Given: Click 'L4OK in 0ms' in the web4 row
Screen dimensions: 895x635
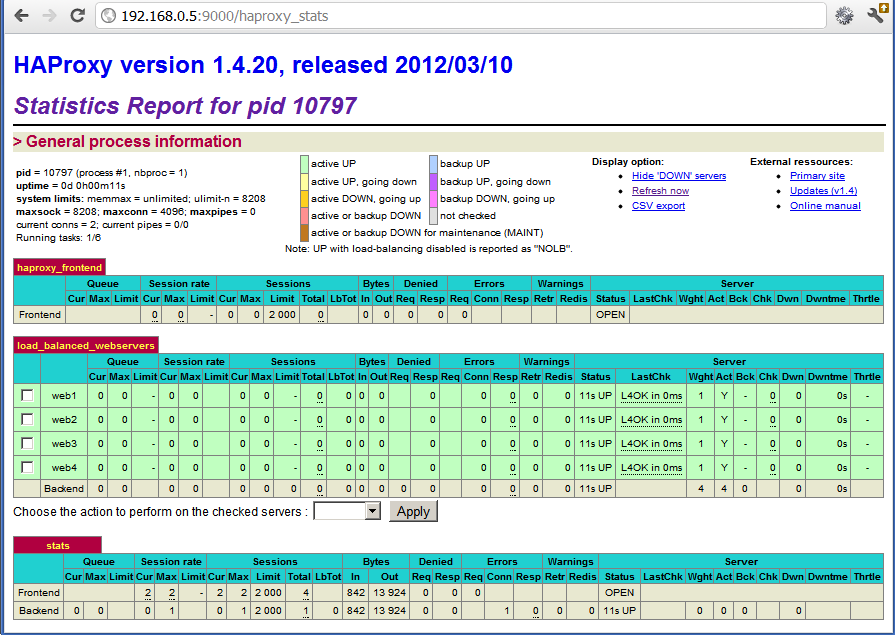Looking at the screenshot, I should (651, 467).
